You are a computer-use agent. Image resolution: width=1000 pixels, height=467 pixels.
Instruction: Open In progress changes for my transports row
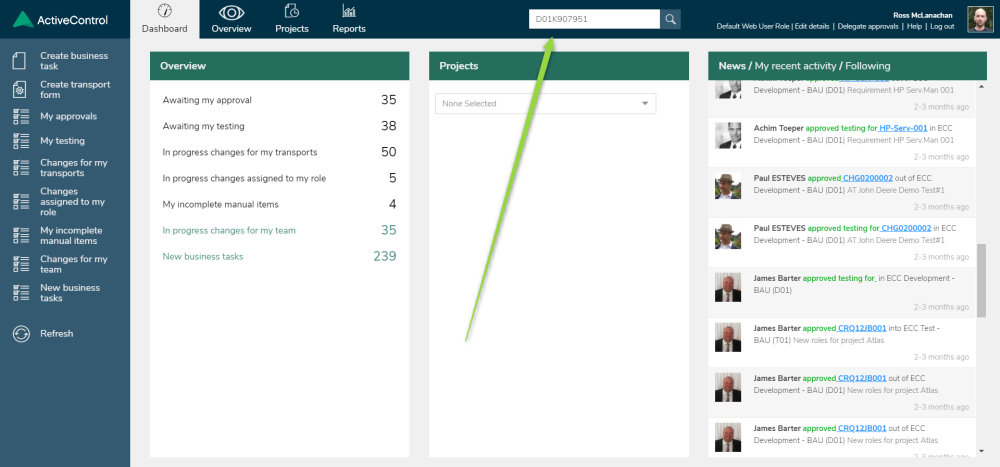(279, 152)
